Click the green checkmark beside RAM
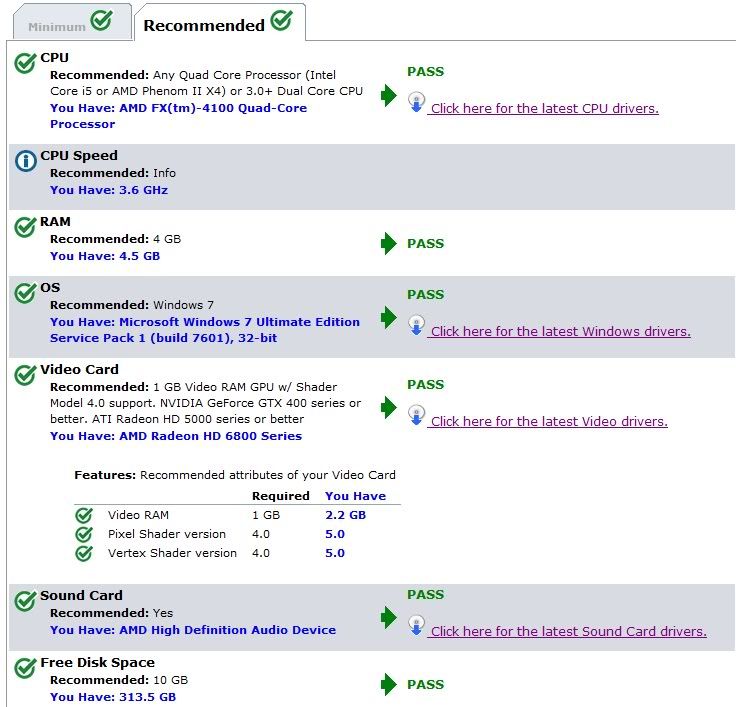Viewport: 736px width, 707px height. (25, 228)
